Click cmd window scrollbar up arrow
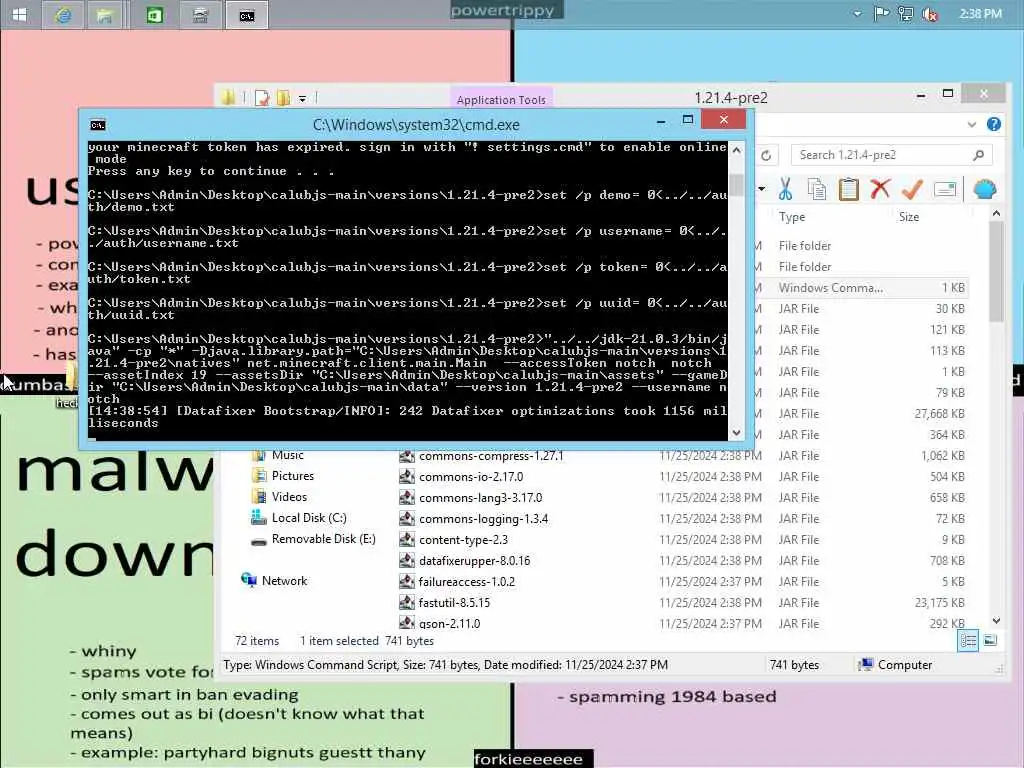 [737, 150]
